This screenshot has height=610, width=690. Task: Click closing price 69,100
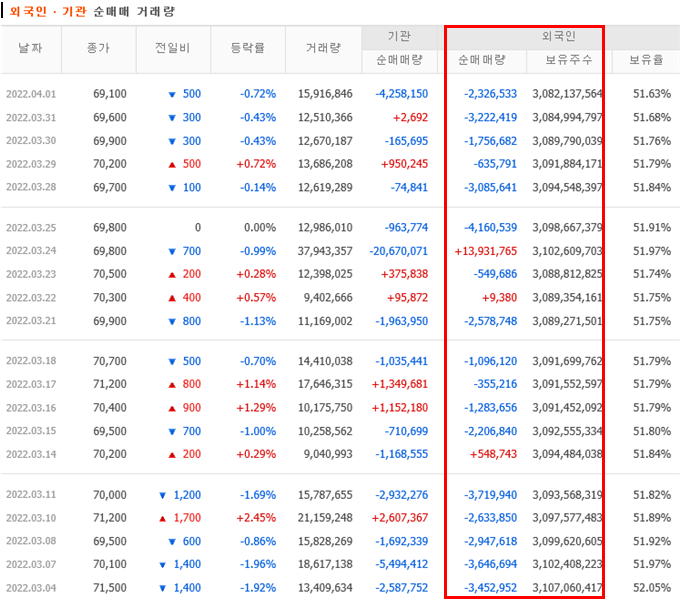point(110,94)
